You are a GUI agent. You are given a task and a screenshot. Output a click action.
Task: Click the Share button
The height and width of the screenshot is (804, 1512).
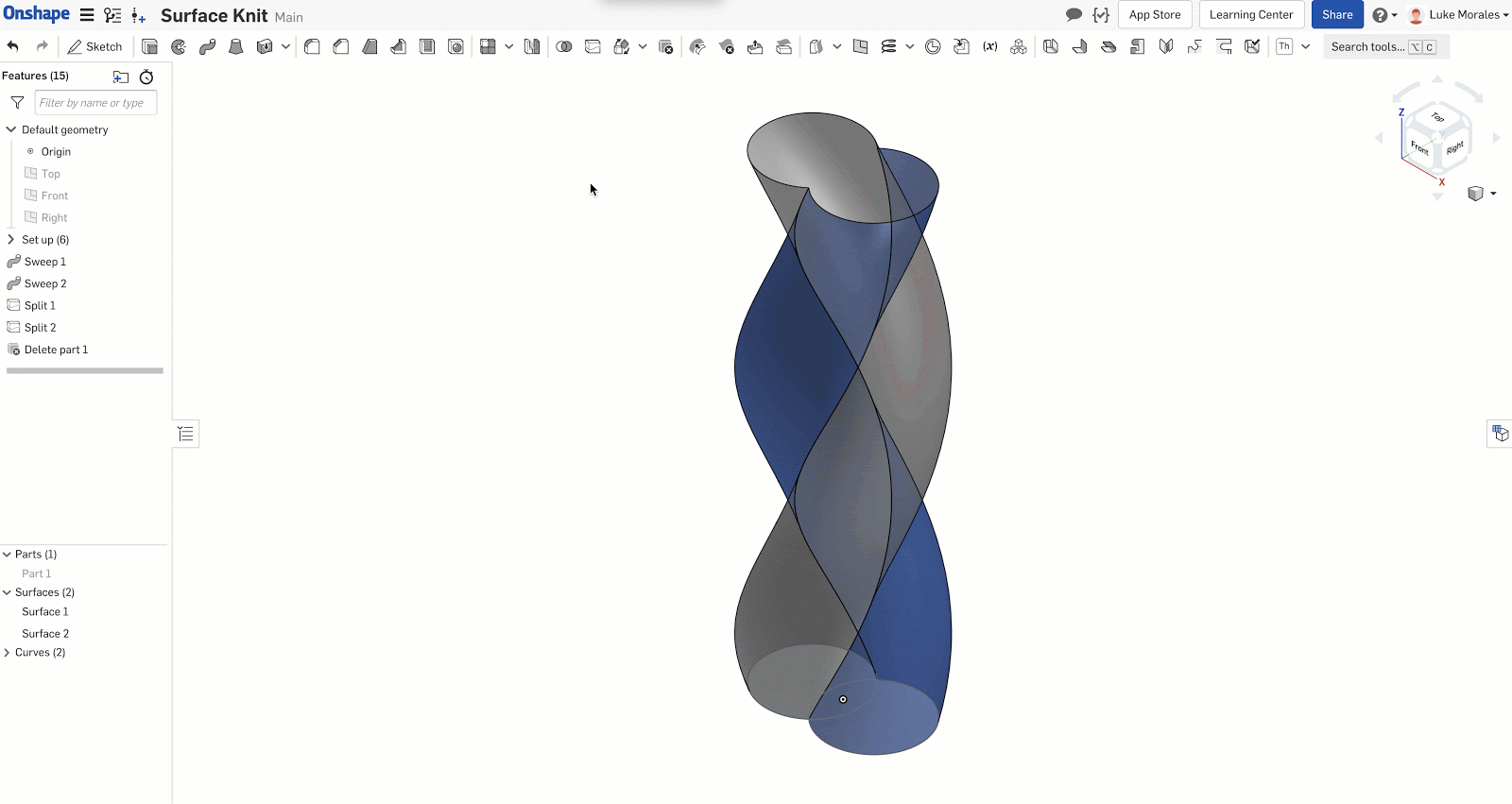(1337, 14)
